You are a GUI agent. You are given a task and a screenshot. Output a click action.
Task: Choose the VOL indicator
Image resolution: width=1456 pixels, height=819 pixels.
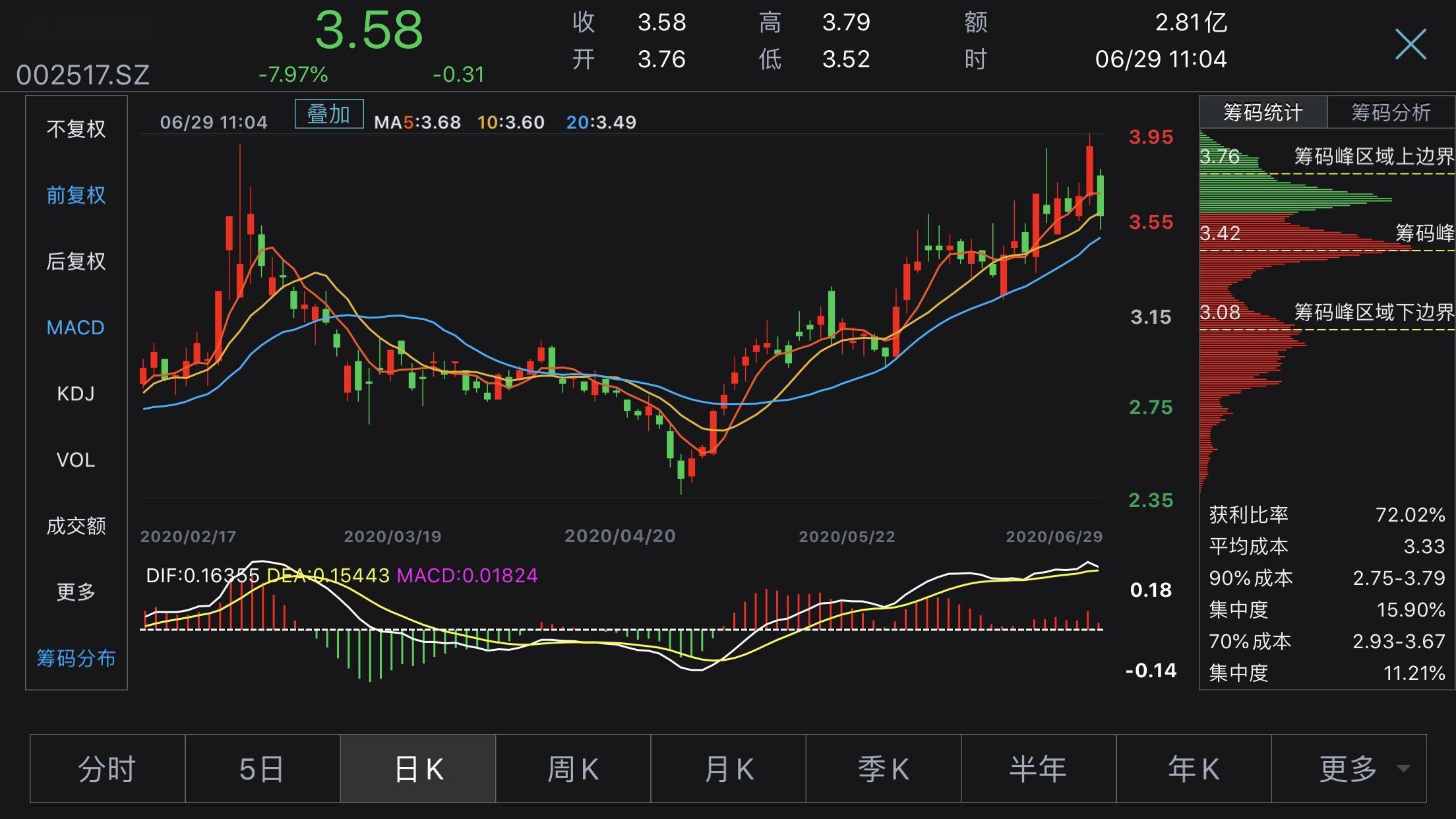click(x=76, y=460)
